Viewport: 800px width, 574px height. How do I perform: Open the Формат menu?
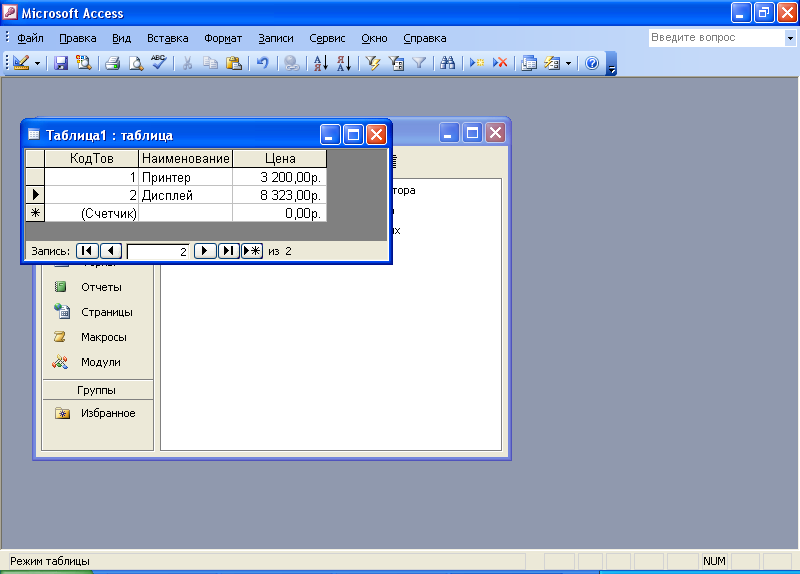click(x=223, y=38)
